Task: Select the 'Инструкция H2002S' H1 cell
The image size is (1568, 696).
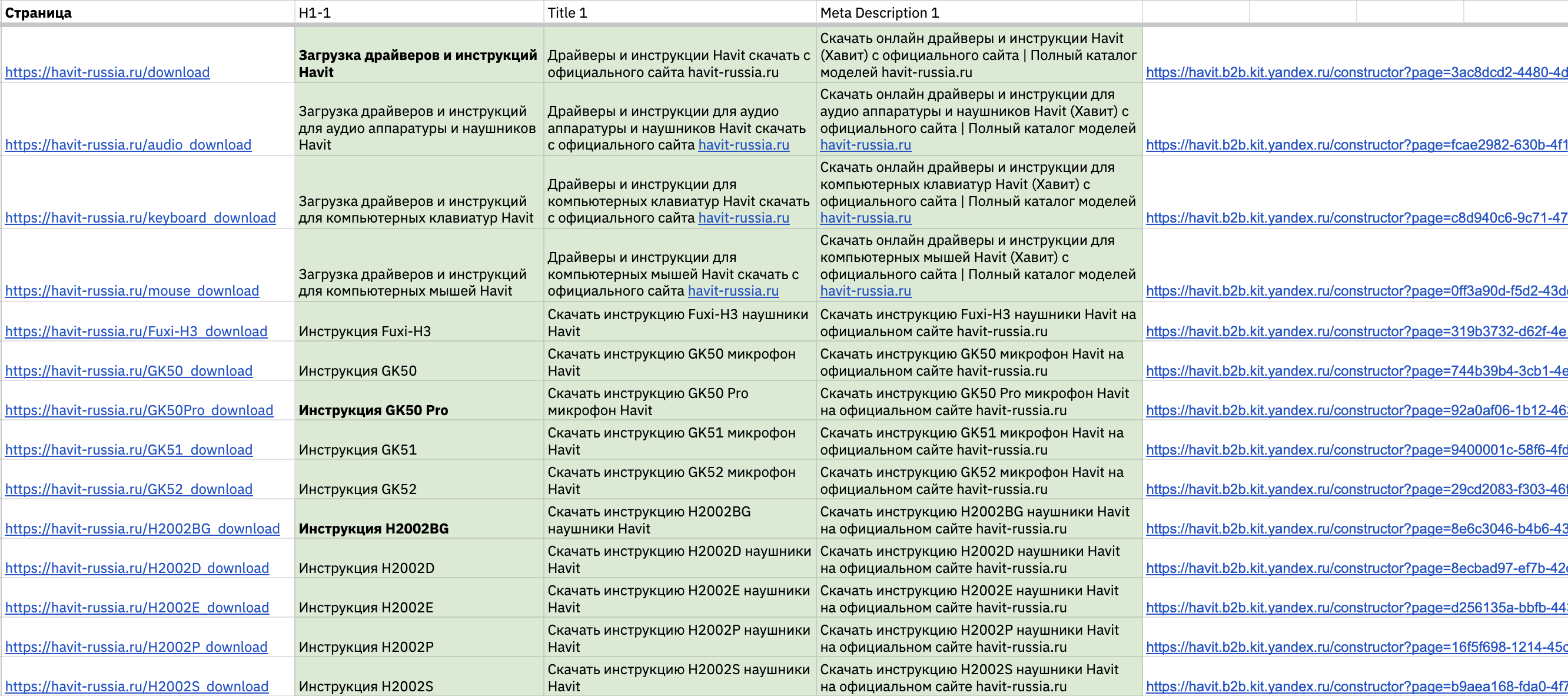Action: [x=420, y=677]
